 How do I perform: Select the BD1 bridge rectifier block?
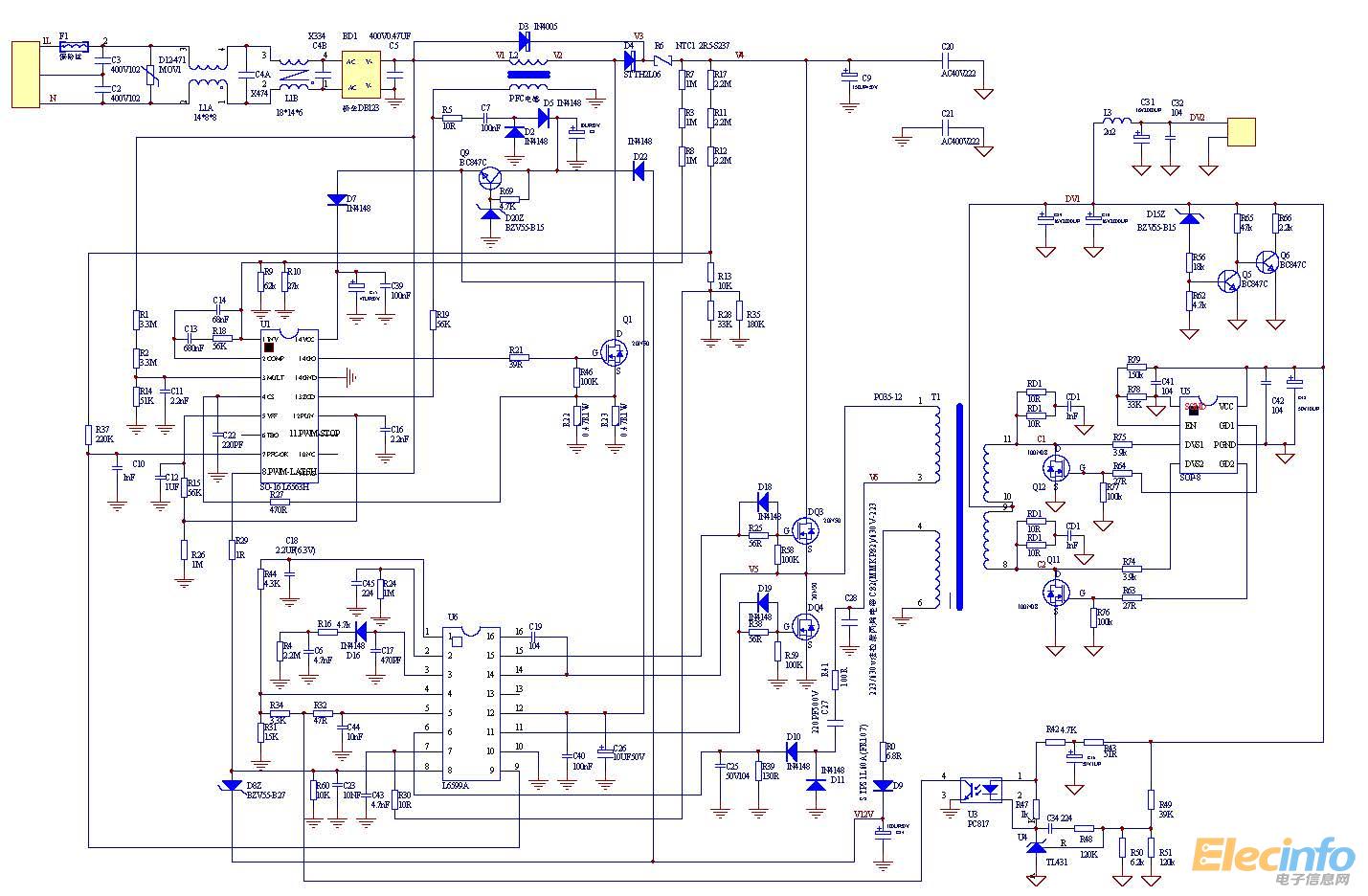coord(362,74)
